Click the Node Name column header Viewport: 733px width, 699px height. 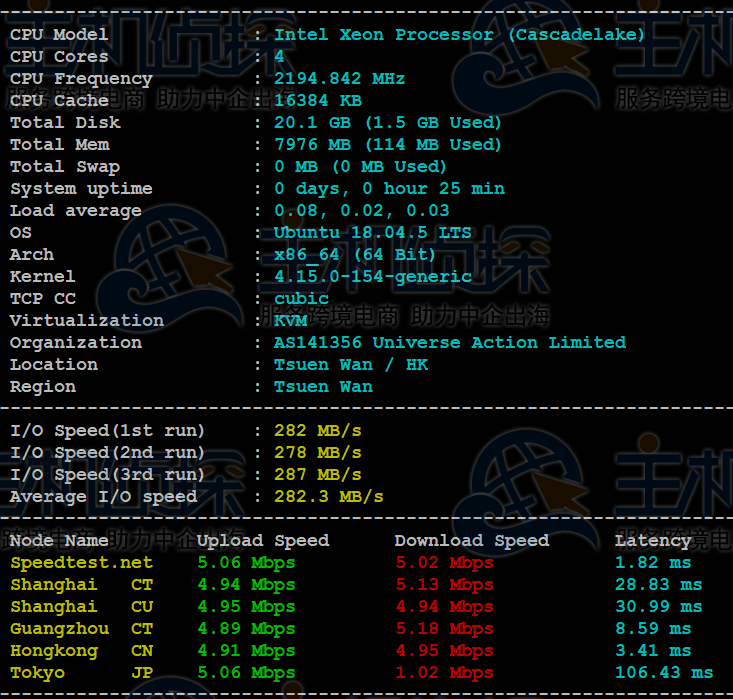pyautogui.click(x=59, y=541)
